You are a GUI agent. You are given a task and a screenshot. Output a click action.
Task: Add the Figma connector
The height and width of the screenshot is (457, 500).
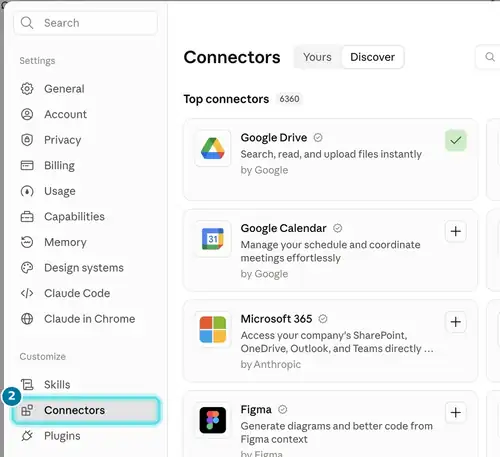click(x=456, y=412)
